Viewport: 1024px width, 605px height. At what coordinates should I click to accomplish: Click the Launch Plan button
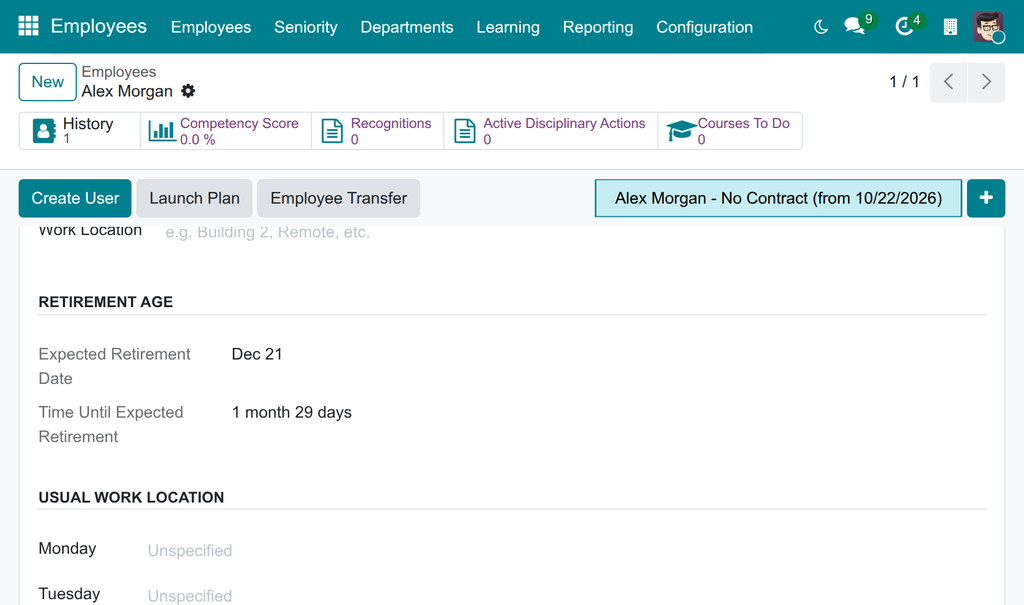click(195, 198)
